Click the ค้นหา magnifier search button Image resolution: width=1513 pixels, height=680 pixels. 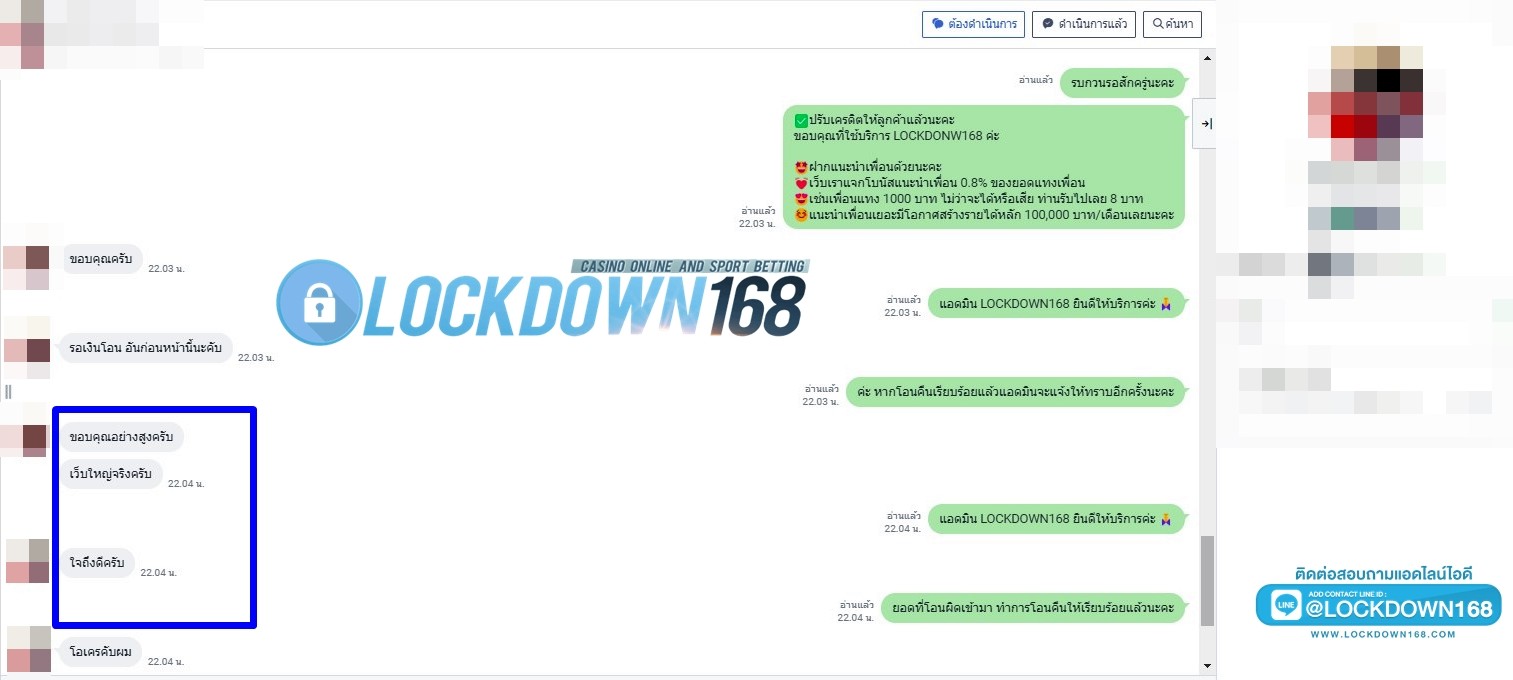(1173, 24)
